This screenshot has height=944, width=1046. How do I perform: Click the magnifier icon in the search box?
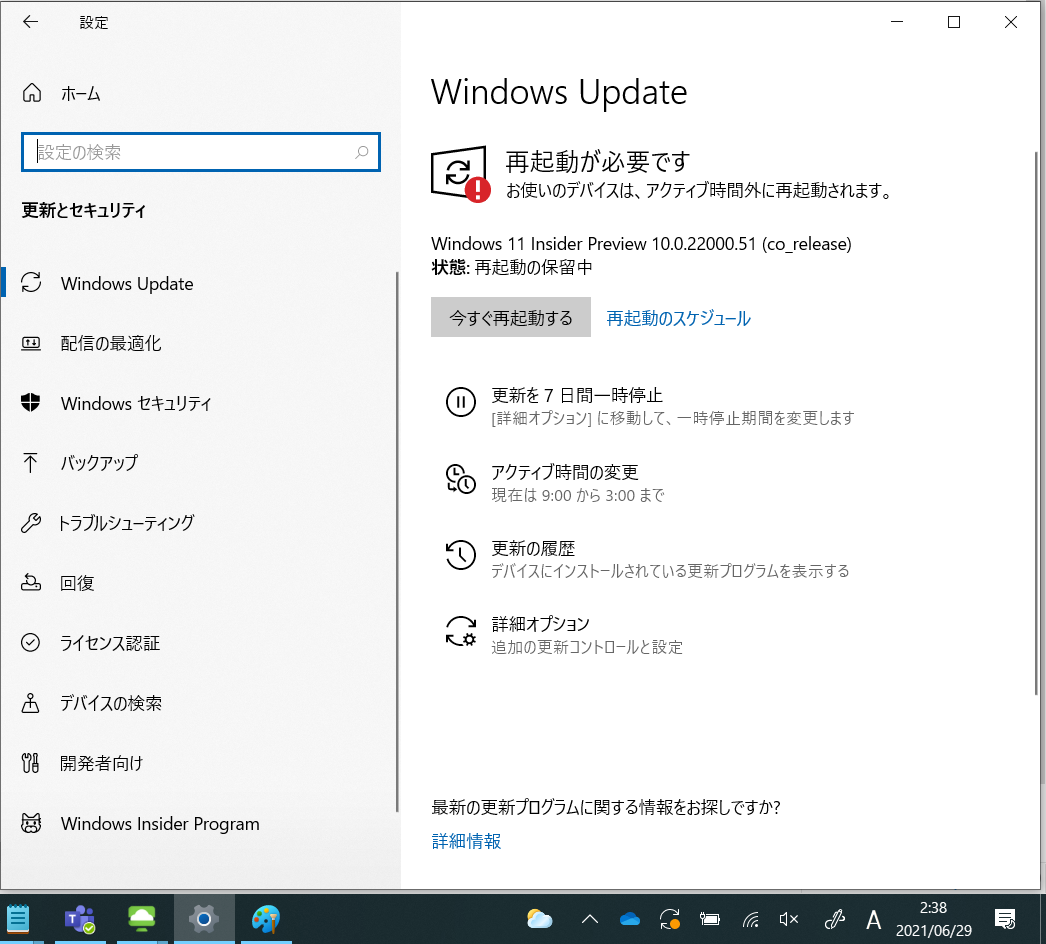[362, 152]
